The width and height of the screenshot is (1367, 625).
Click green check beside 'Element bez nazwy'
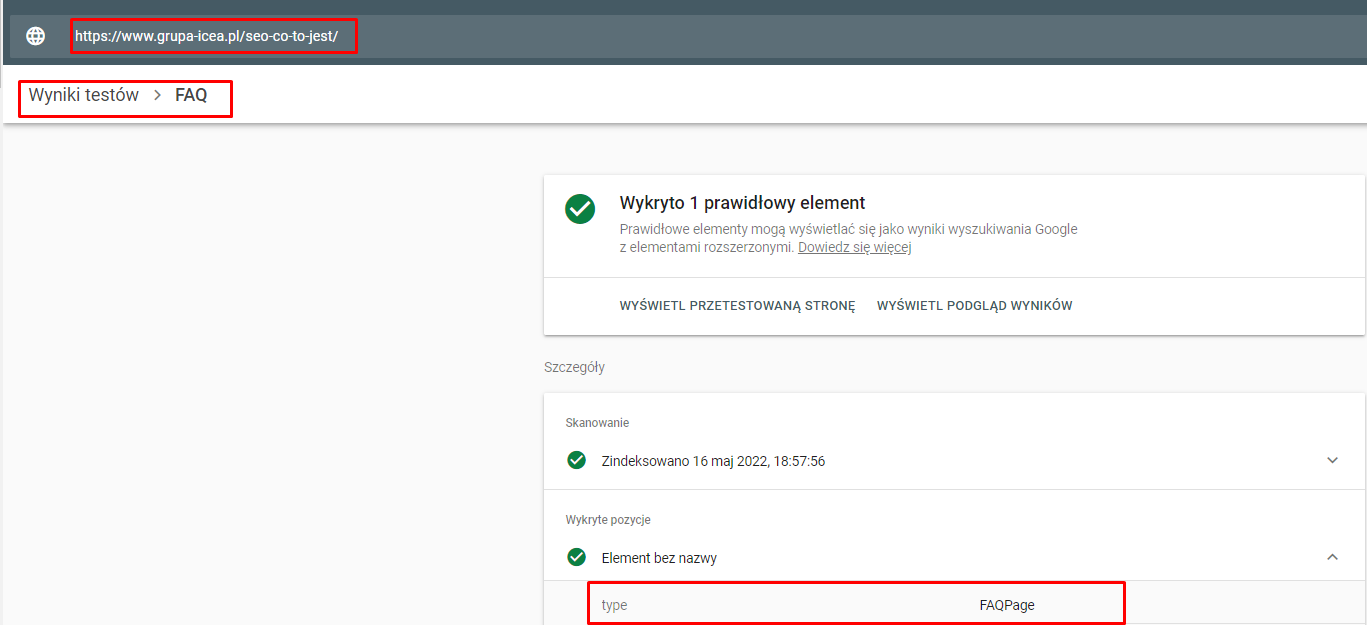pyautogui.click(x=576, y=557)
